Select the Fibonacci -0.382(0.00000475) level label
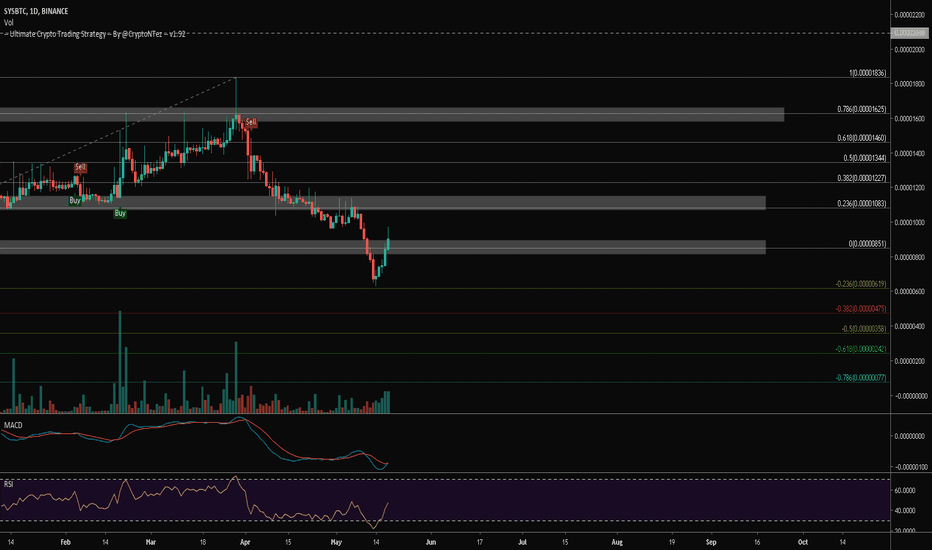Image resolution: width=932 pixels, height=550 pixels. (861, 309)
